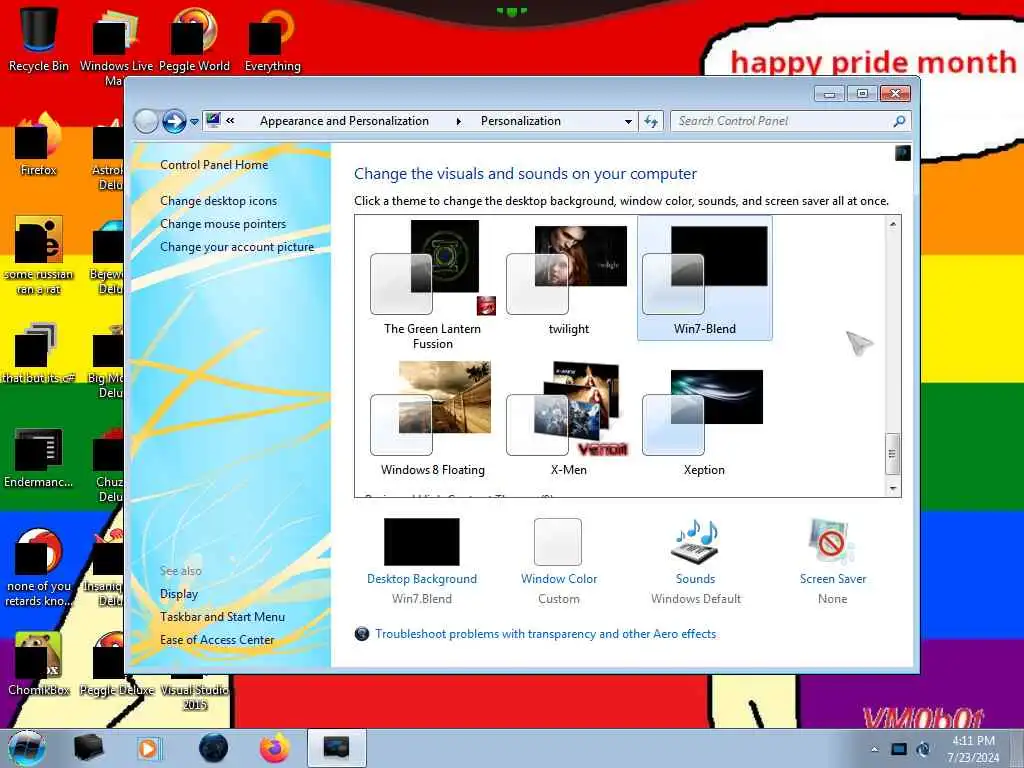Open Desktop Background settings icon
The image size is (1024, 768).
(422, 542)
